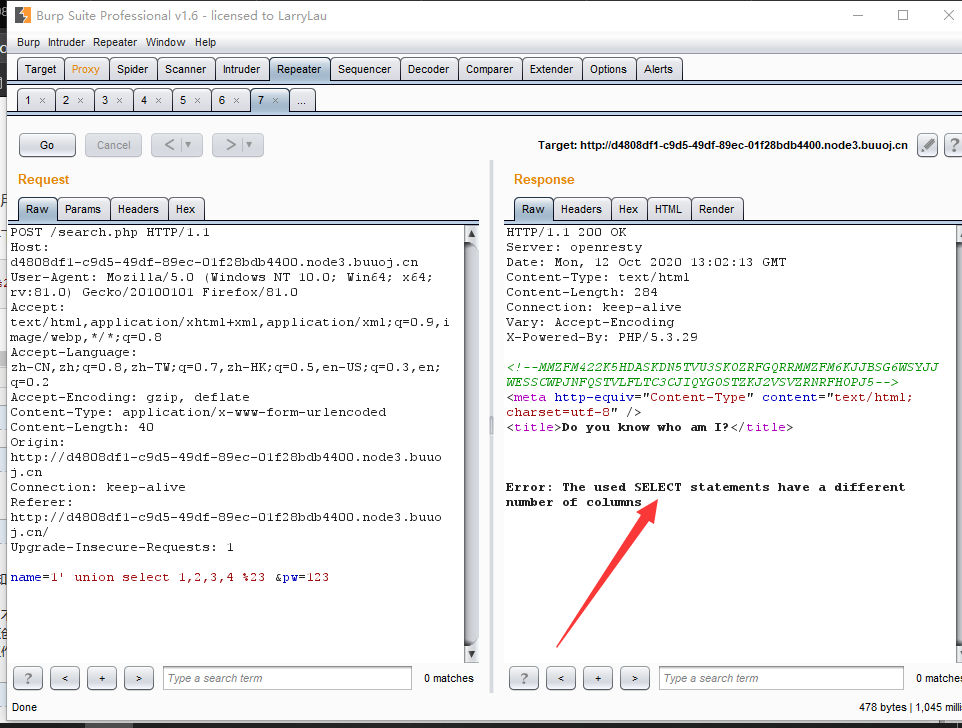Go forward to next request in history
962x728 pixels.
229,145
